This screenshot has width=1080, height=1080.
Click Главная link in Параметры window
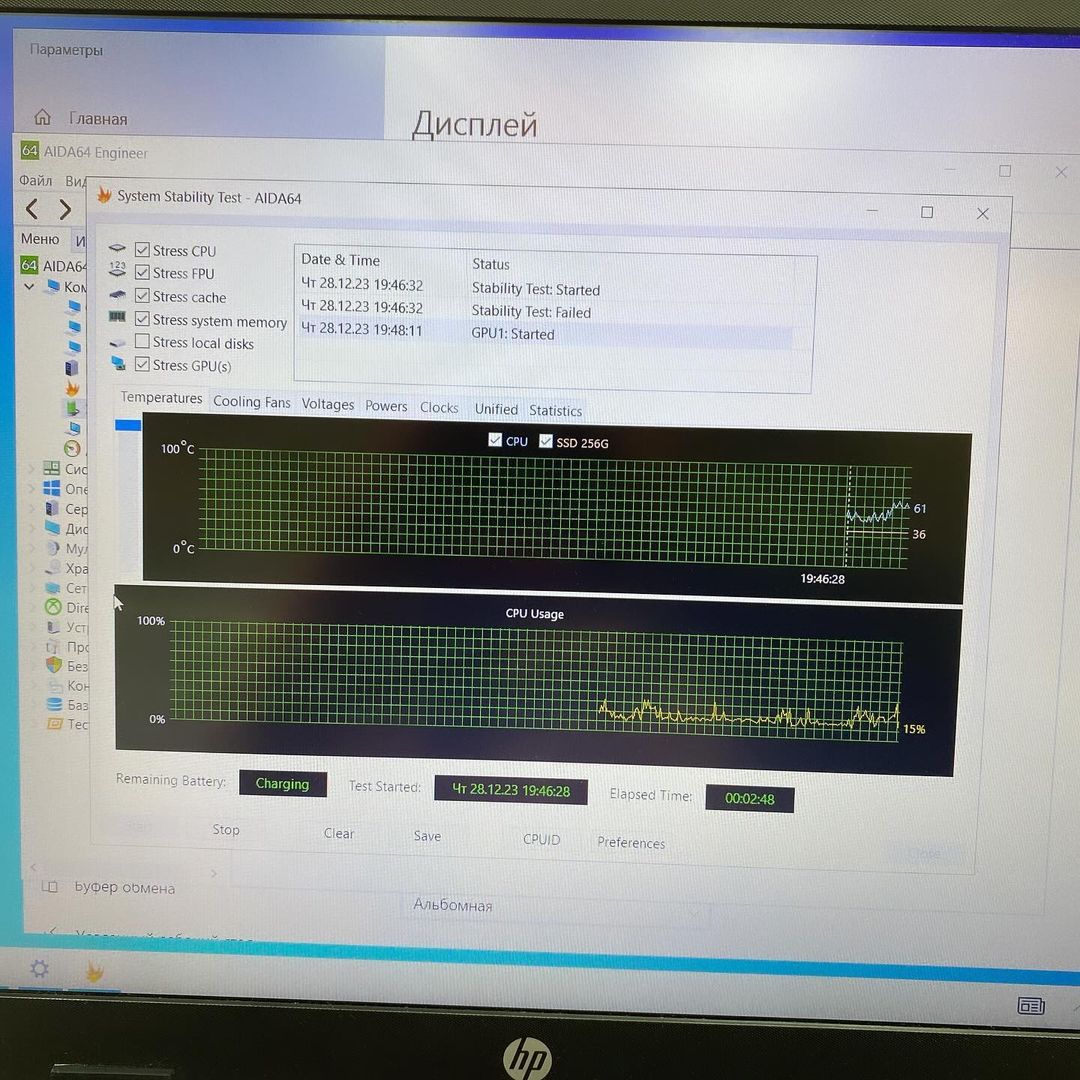coord(98,119)
